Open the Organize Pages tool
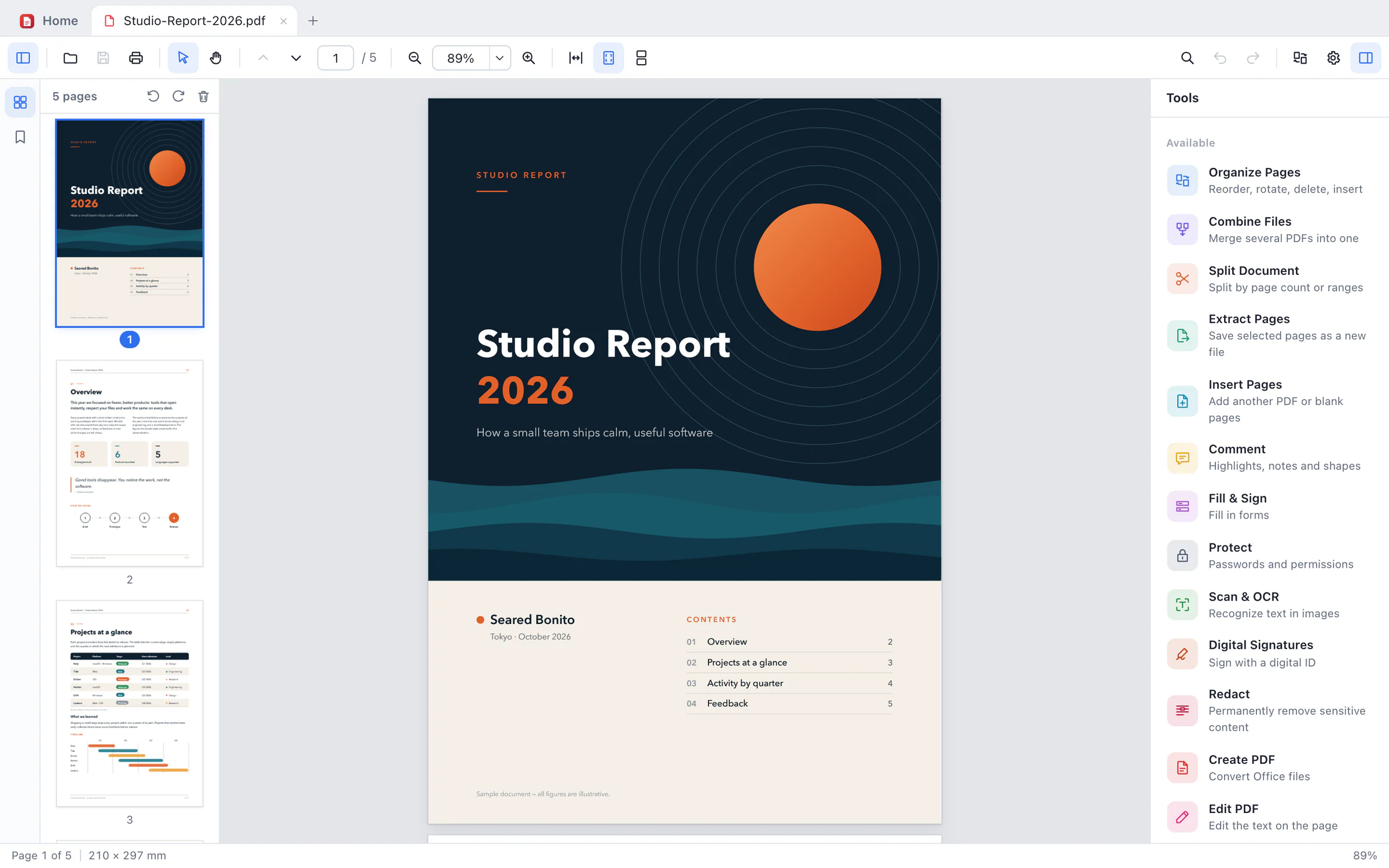Viewport: 1389px width, 868px height. point(1270,181)
